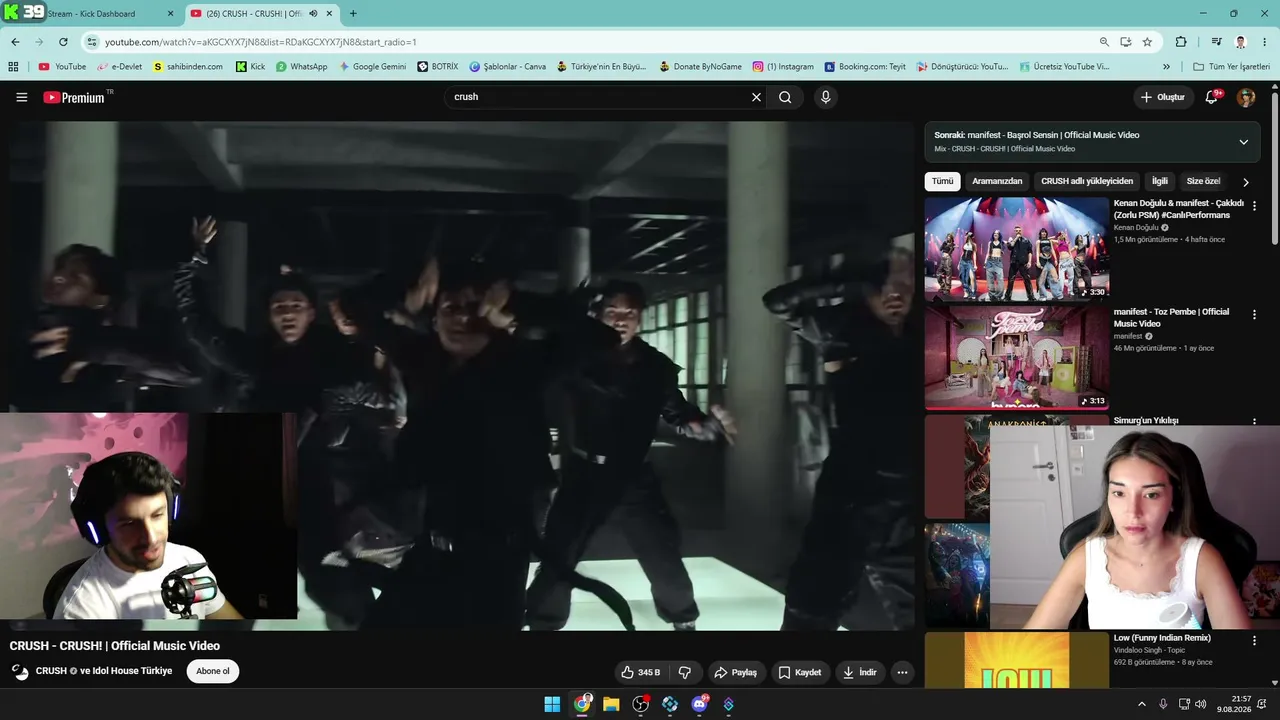Image resolution: width=1280 pixels, height=720 pixels.
Task: Show hidden system tray icons
Action: tap(1142, 704)
